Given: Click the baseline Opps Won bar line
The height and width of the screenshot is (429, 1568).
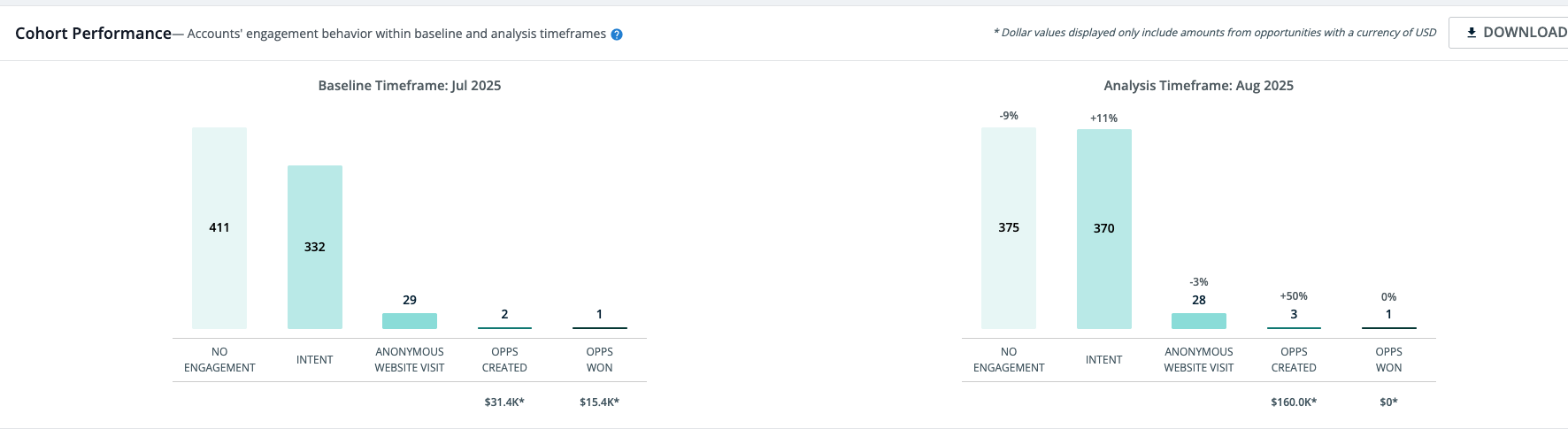Looking at the screenshot, I should click(599, 327).
